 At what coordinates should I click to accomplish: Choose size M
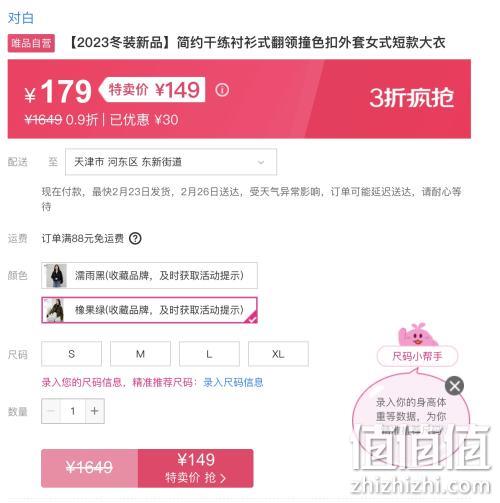coord(140,354)
